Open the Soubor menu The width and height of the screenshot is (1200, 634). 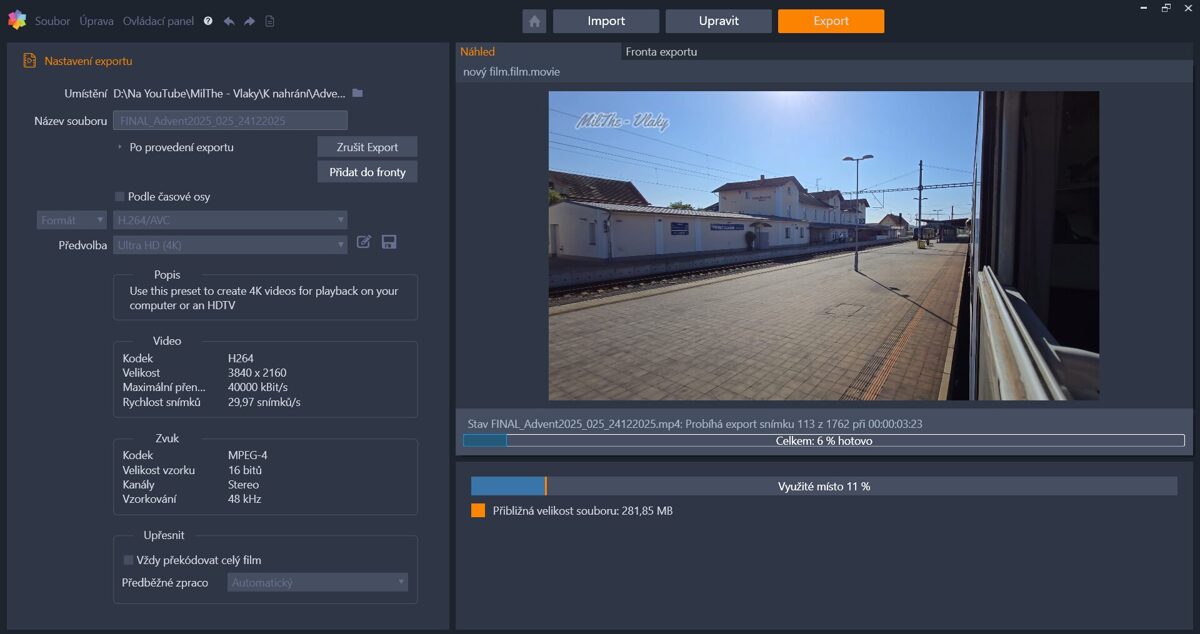tap(52, 21)
